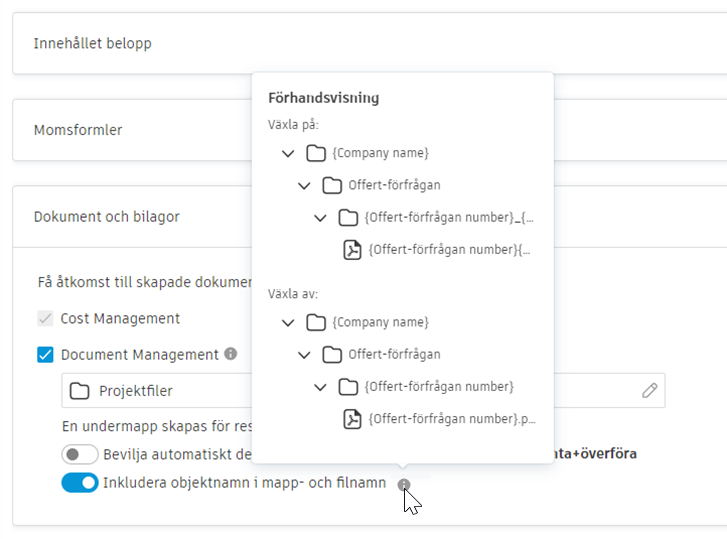Turn off Inkludera objektnamn toggle
727x539 pixels.
[80, 483]
